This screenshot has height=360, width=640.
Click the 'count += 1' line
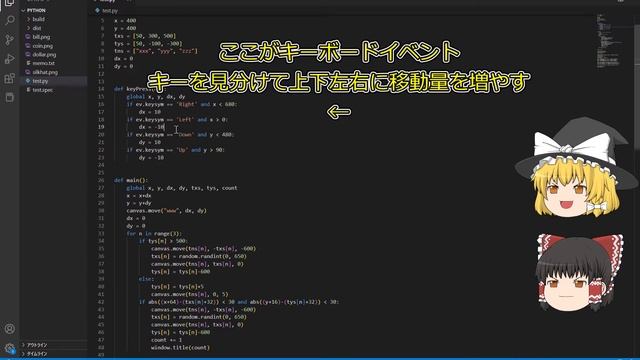click(167, 340)
